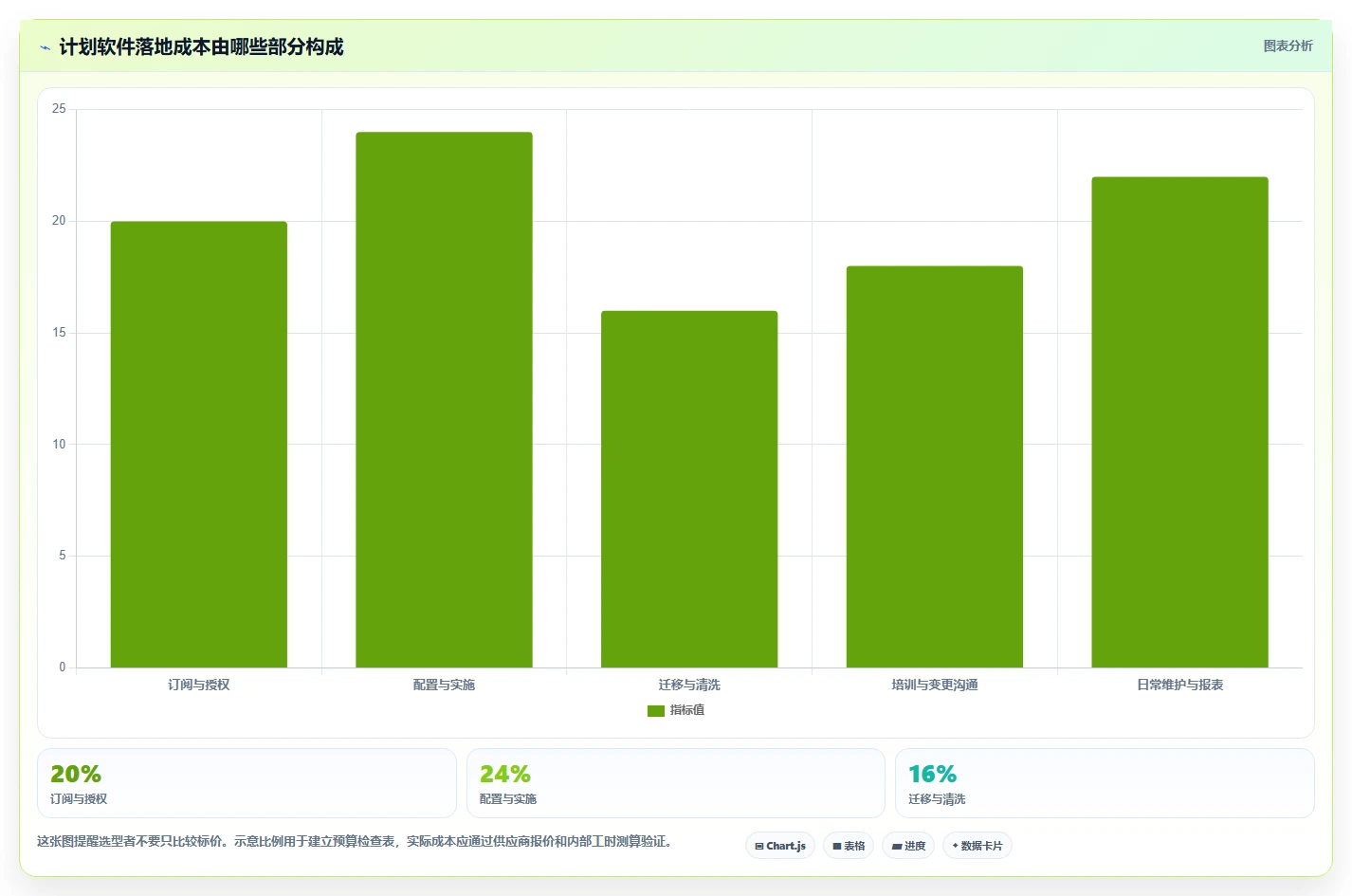Open the 16% 迁移与清洗 data card
The width and height of the screenshot is (1352, 896).
click(x=1105, y=783)
